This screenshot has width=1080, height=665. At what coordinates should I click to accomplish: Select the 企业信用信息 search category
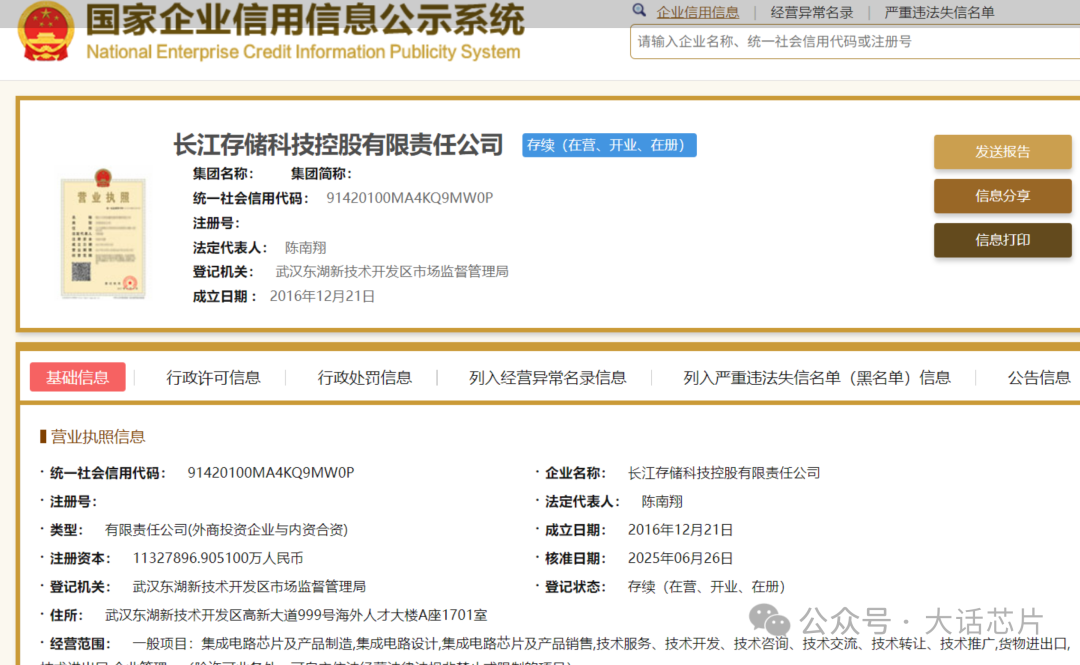click(x=697, y=12)
